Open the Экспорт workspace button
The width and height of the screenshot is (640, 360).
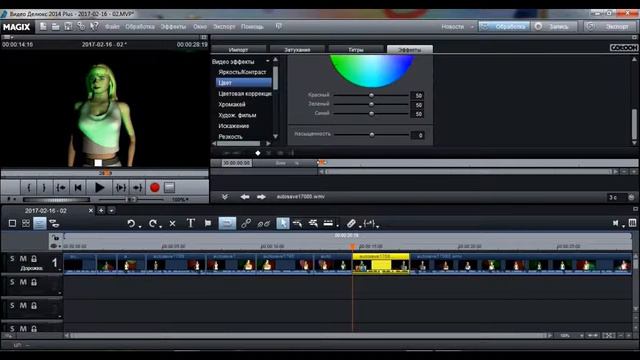click(611, 27)
